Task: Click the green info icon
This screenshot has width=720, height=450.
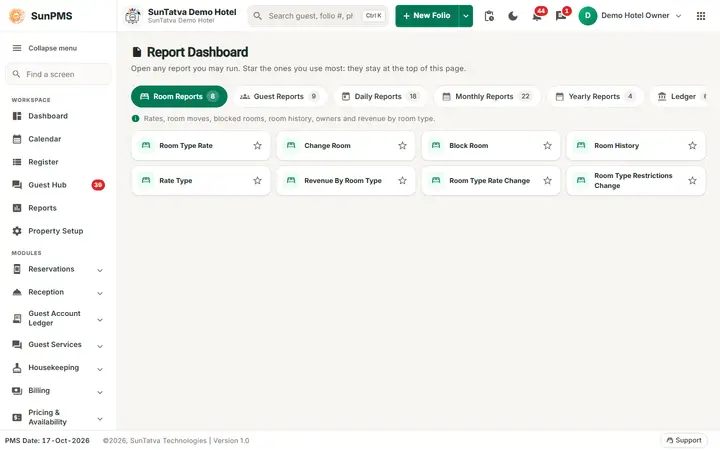Action: (135, 118)
